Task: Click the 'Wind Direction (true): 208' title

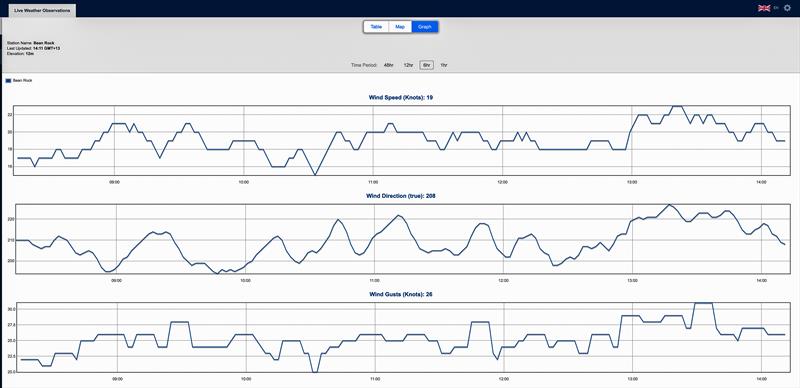Action: [x=401, y=196]
